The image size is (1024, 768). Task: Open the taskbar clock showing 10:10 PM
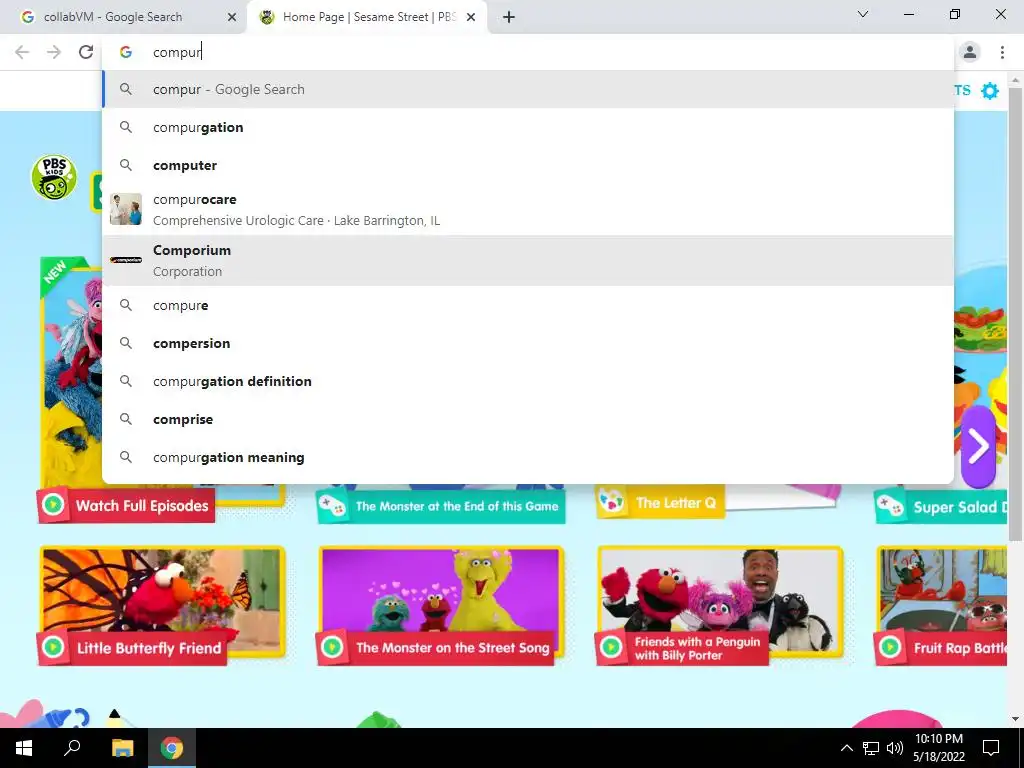click(938, 748)
